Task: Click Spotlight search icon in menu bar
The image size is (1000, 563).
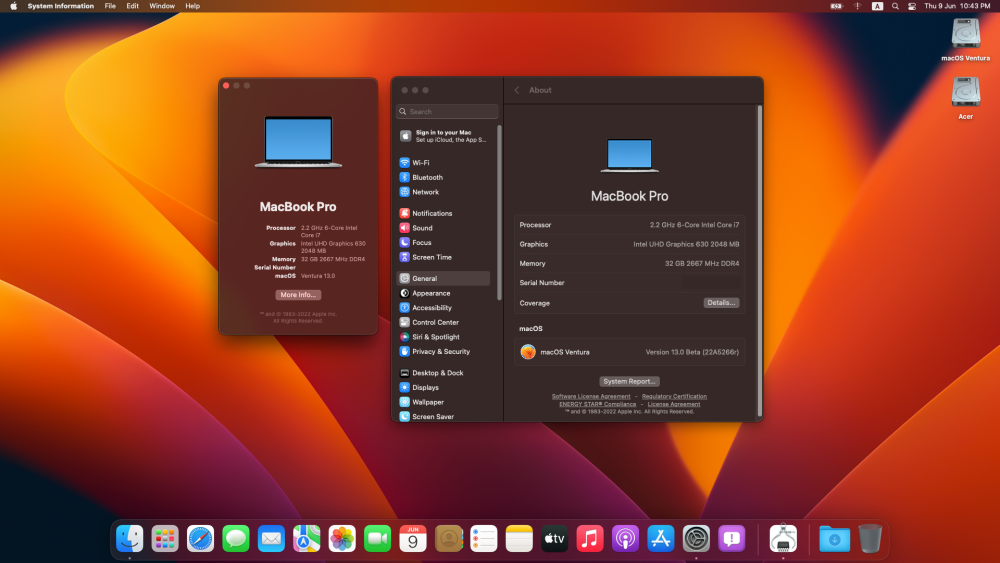Action: tap(895, 6)
